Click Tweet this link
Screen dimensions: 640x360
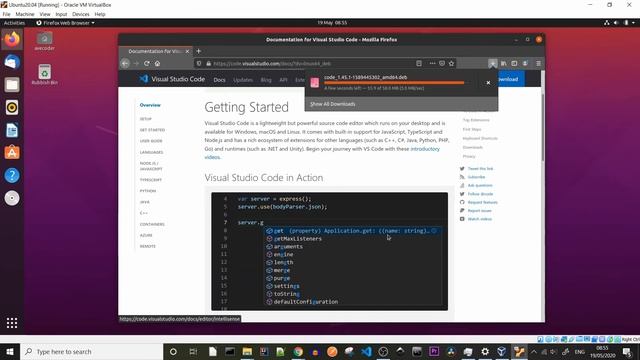[x=480, y=169]
